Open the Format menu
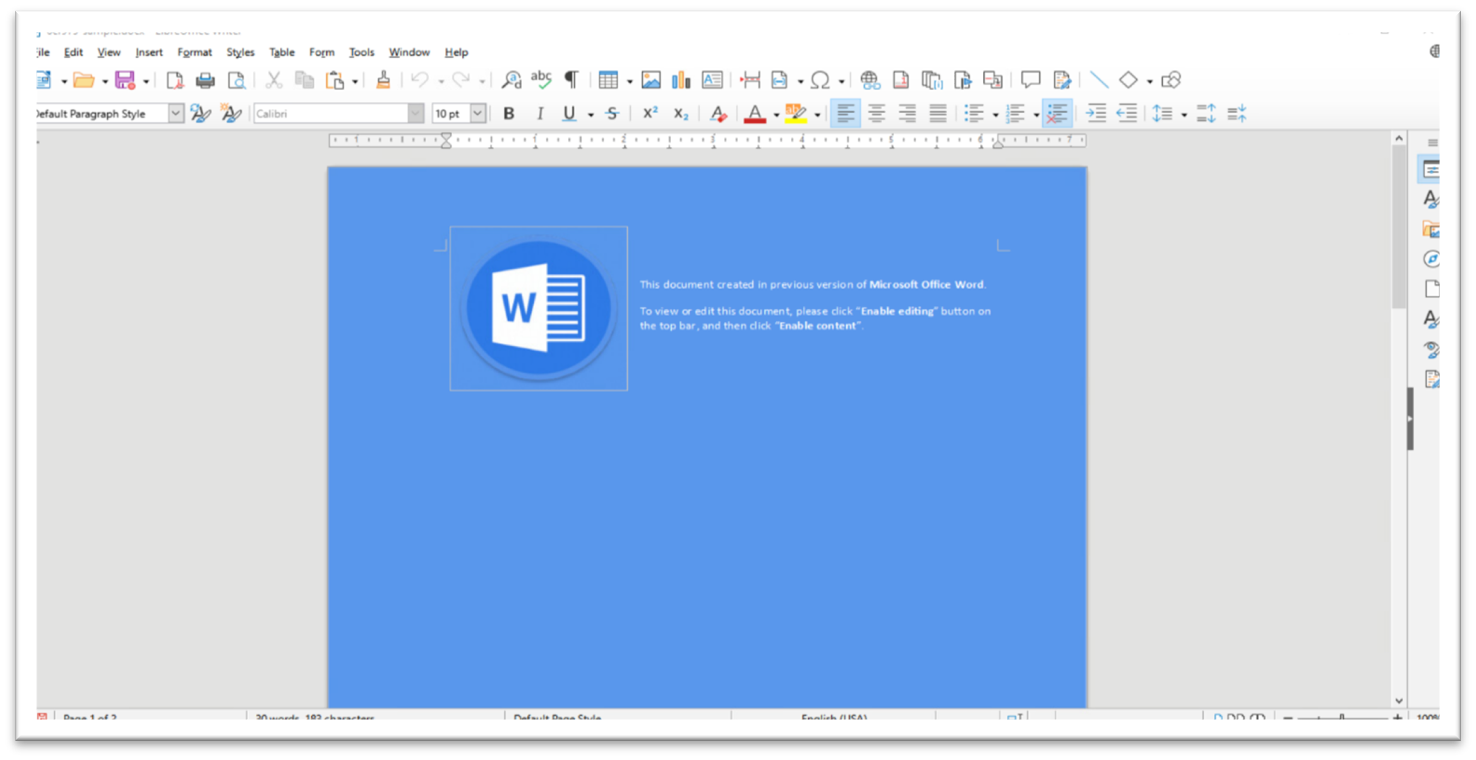This screenshot has height=760, width=1476. [x=194, y=52]
